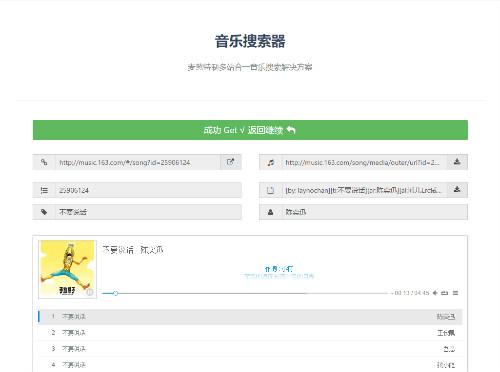Select the song ID field 25906124
Viewport: 500px width, 372px height.
[148, 190]
